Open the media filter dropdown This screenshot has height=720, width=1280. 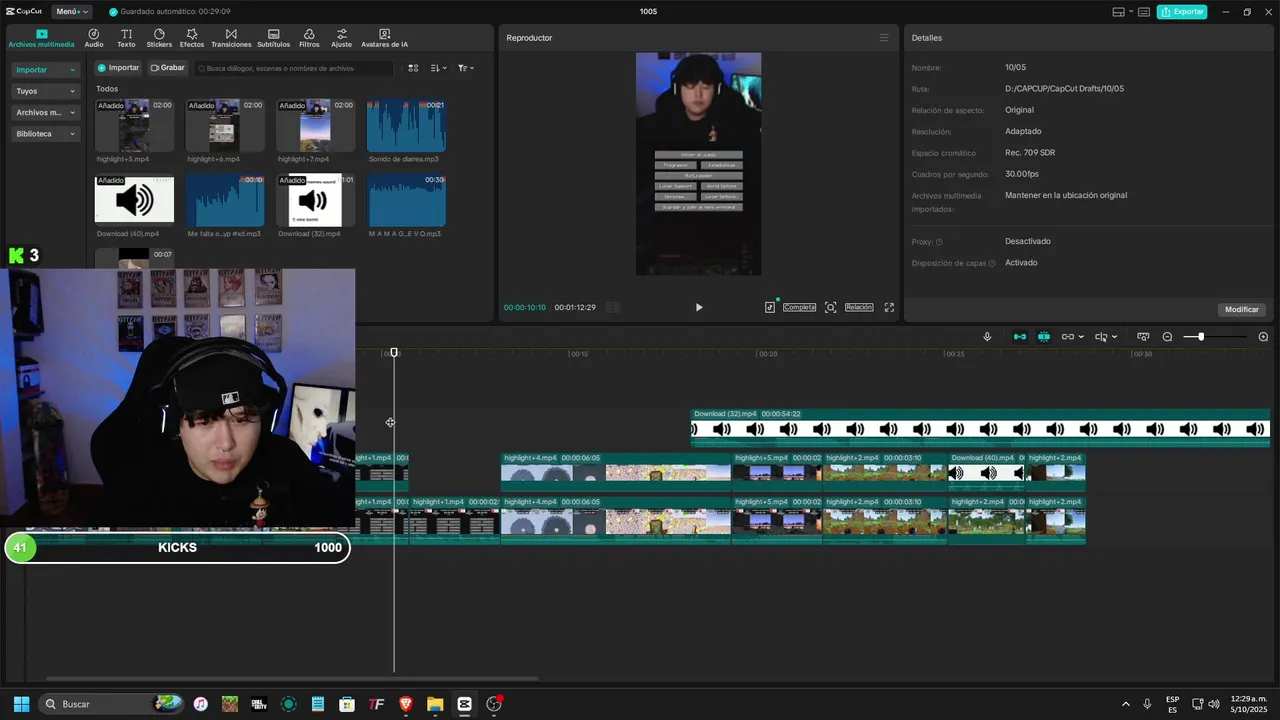coord(466,68)
